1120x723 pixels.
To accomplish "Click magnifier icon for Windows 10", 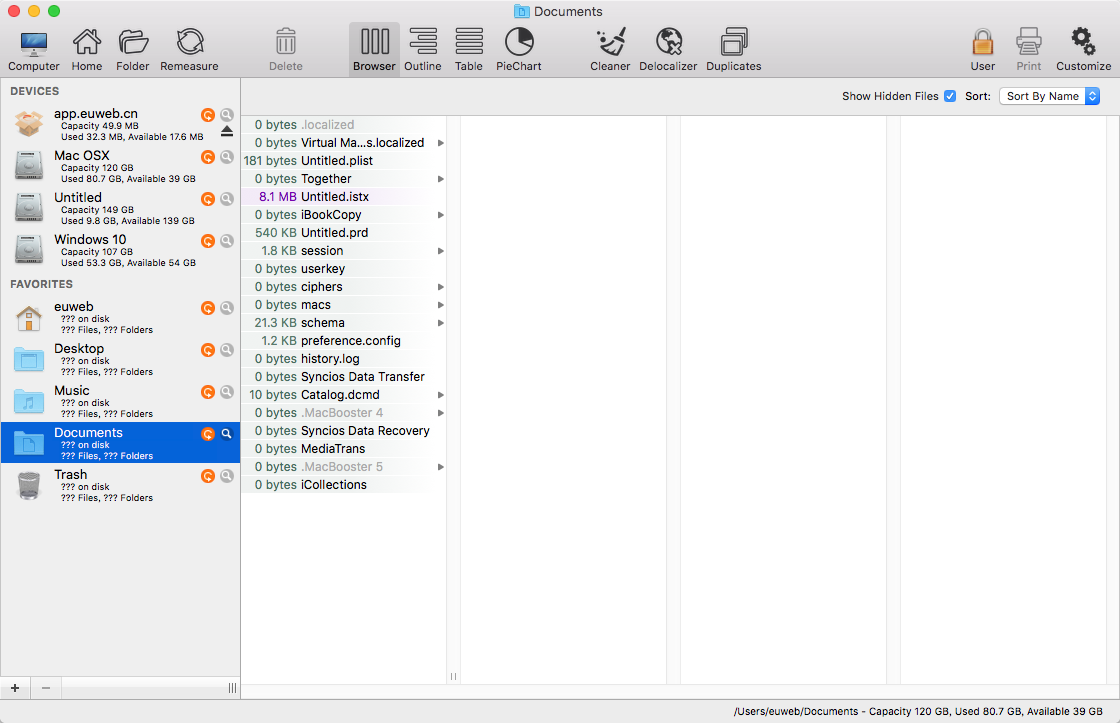I will pos(226,241).
